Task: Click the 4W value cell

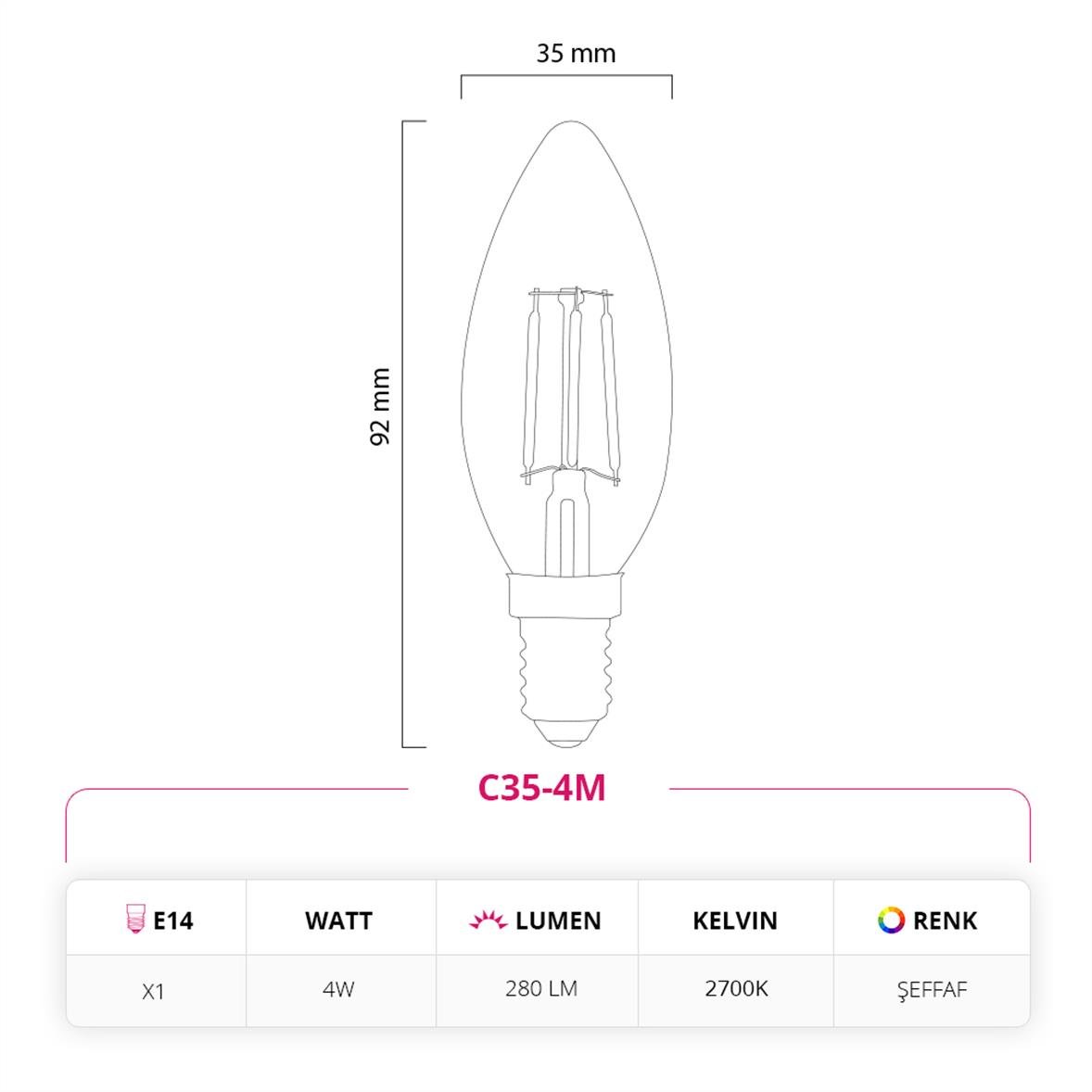Action: [339, 989]
